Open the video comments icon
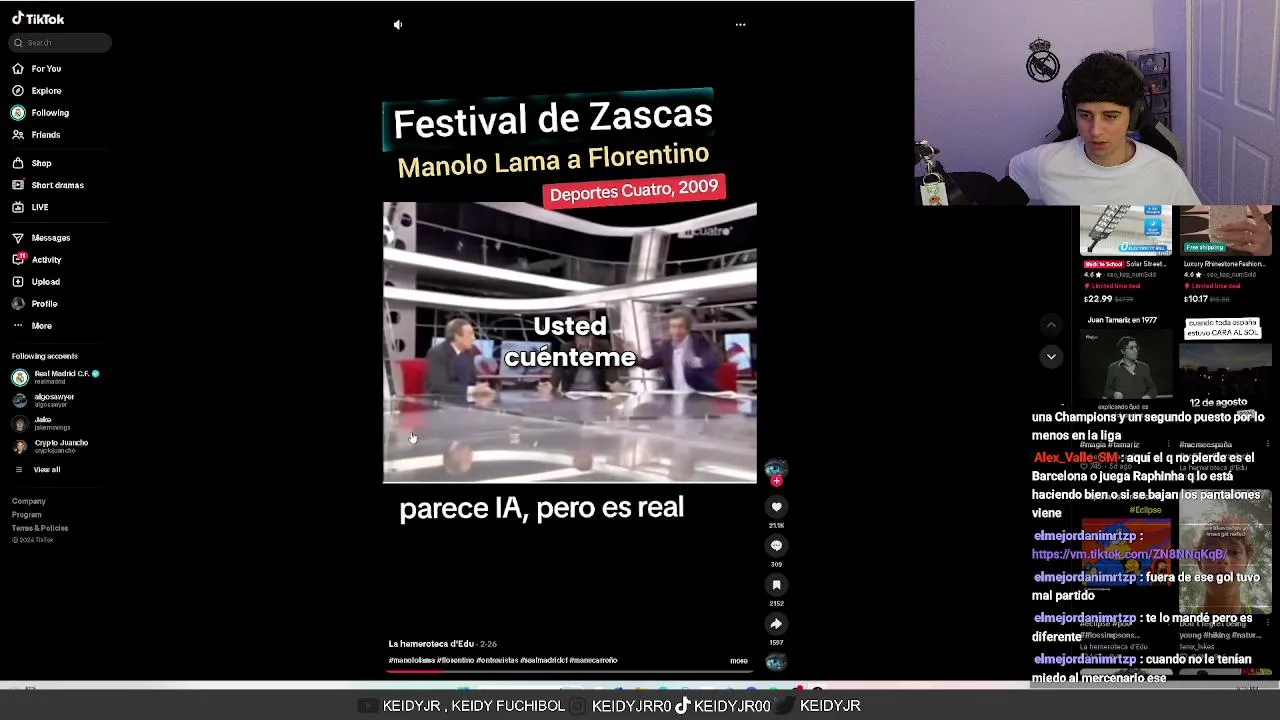The image size is (1280, 720). coord(776,546)
